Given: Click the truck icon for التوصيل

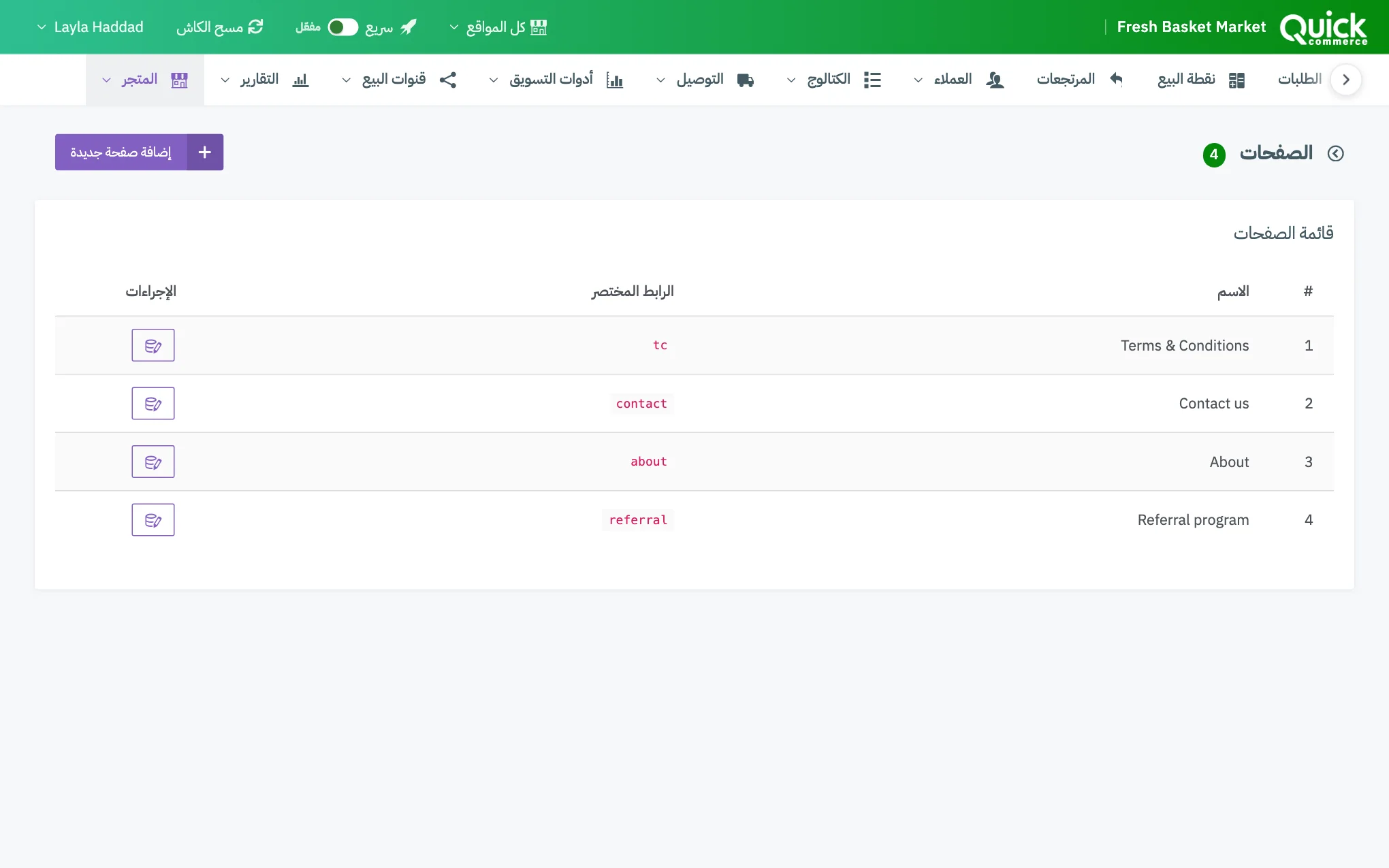Looking at the screenshot, I should coord(746,80).
